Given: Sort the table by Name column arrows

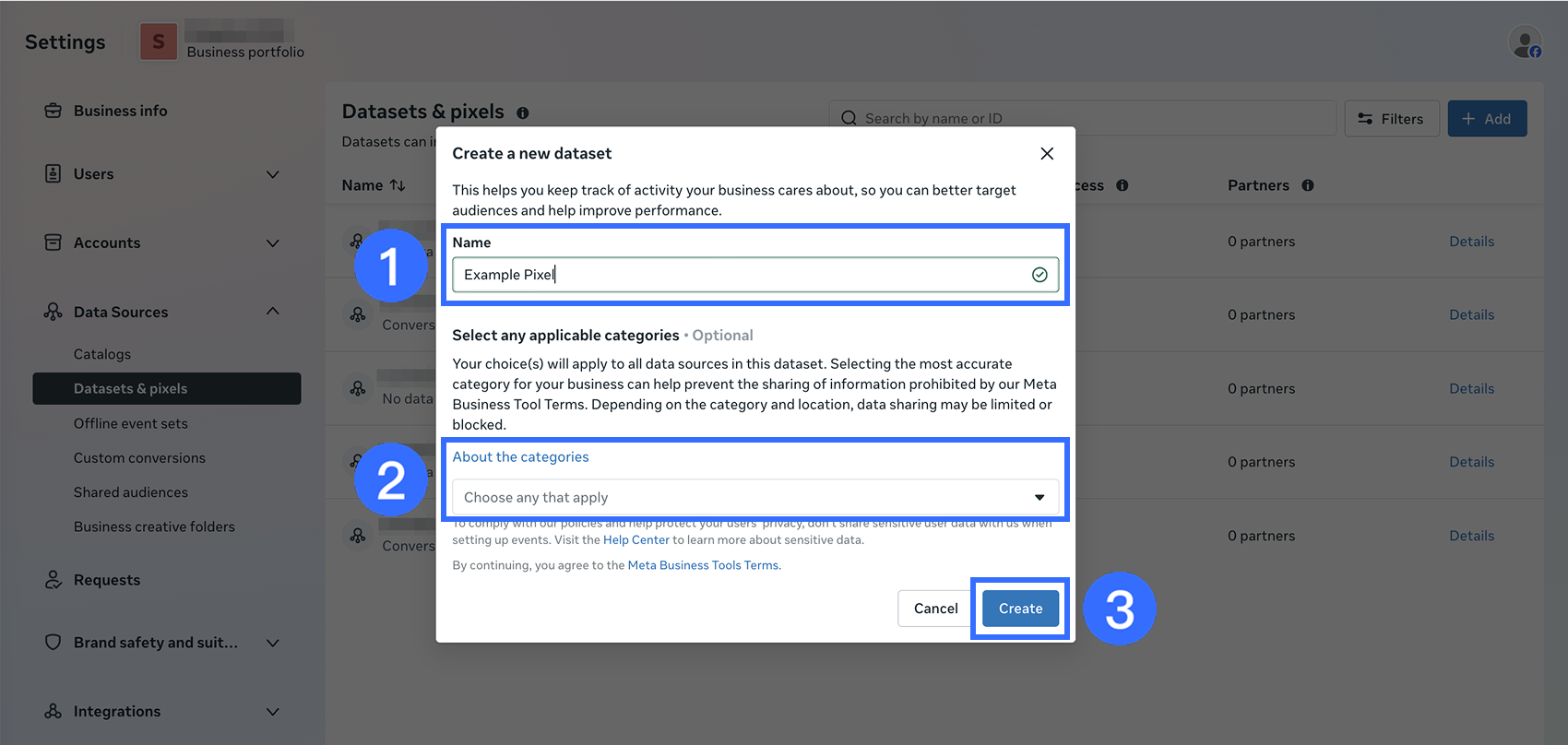Looking at the screenshot, I should tap(398, 185).
